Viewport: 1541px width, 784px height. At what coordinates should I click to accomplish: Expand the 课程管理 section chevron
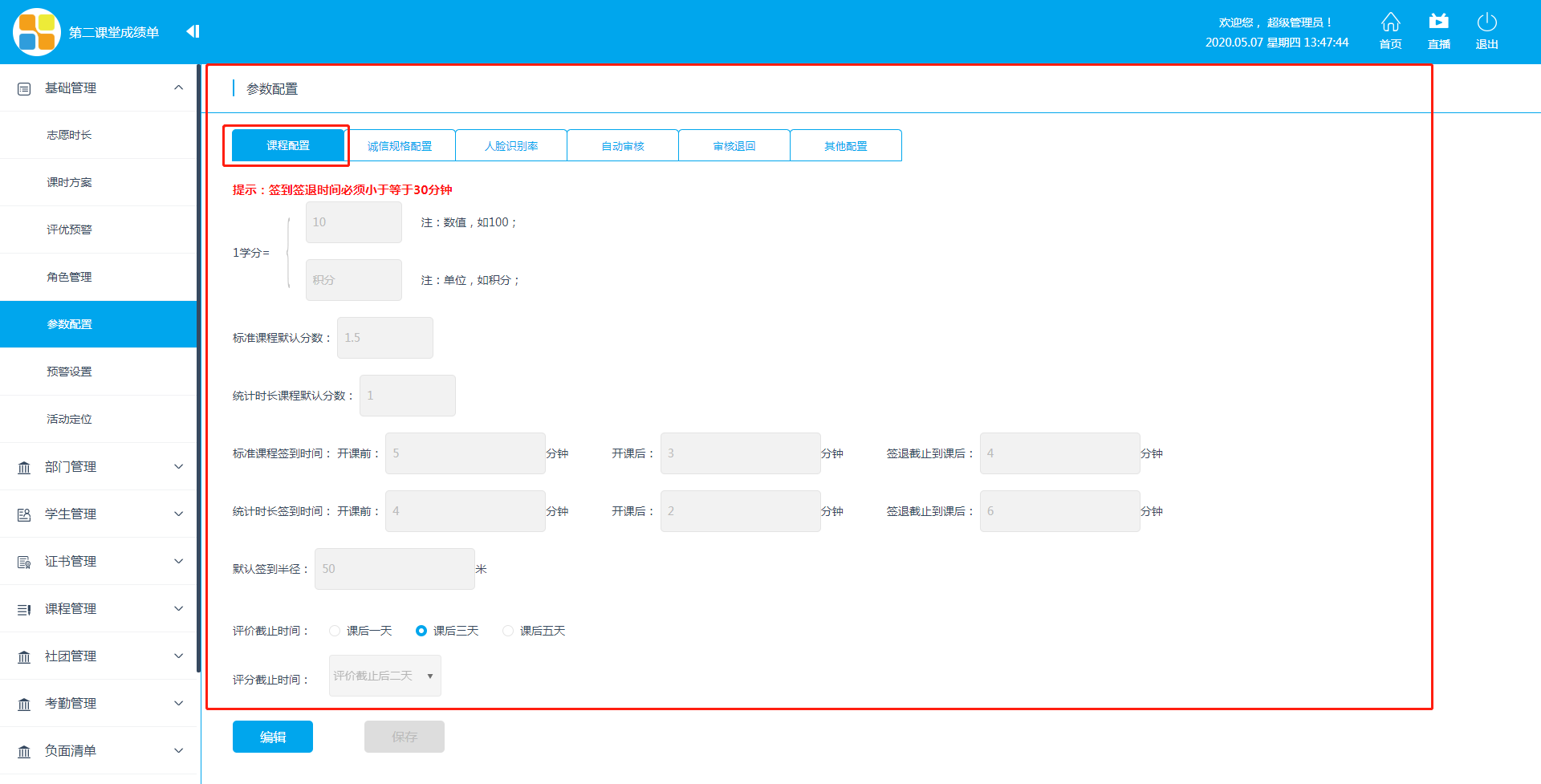tap(178, 608)
